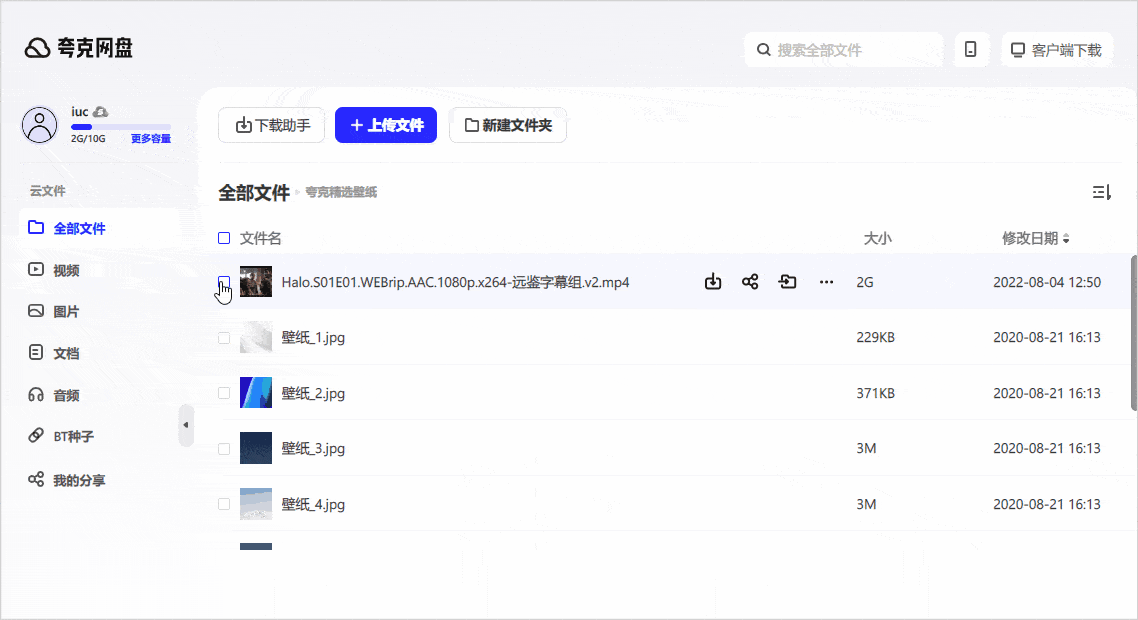1138x620 pixels.
Task: Select 我的分享 in the sidebar
Action: (x=78, y=480)
